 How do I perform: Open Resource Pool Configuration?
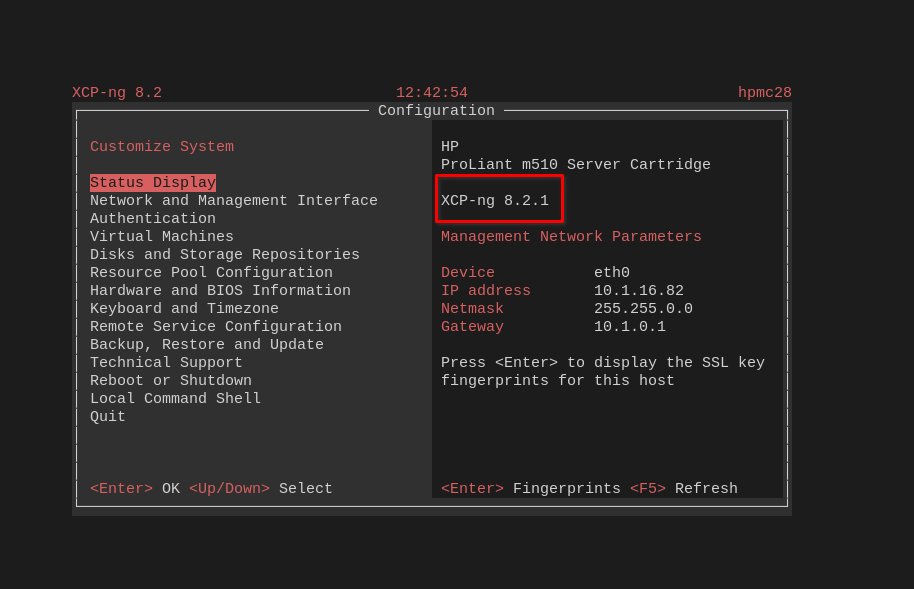point(211,272)
